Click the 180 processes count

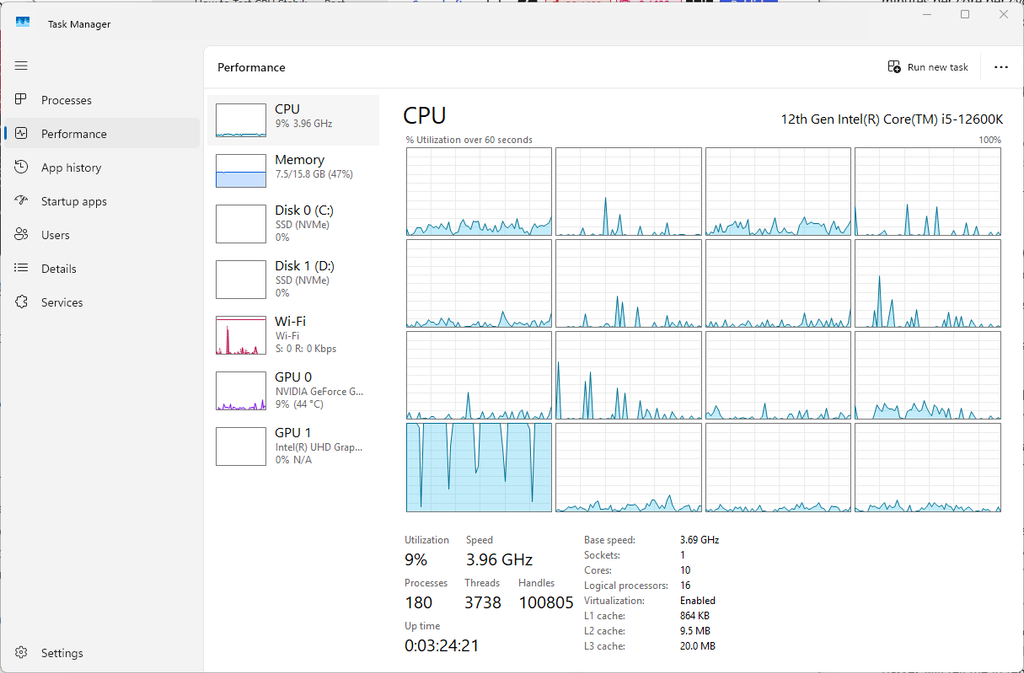coord(419,603)
